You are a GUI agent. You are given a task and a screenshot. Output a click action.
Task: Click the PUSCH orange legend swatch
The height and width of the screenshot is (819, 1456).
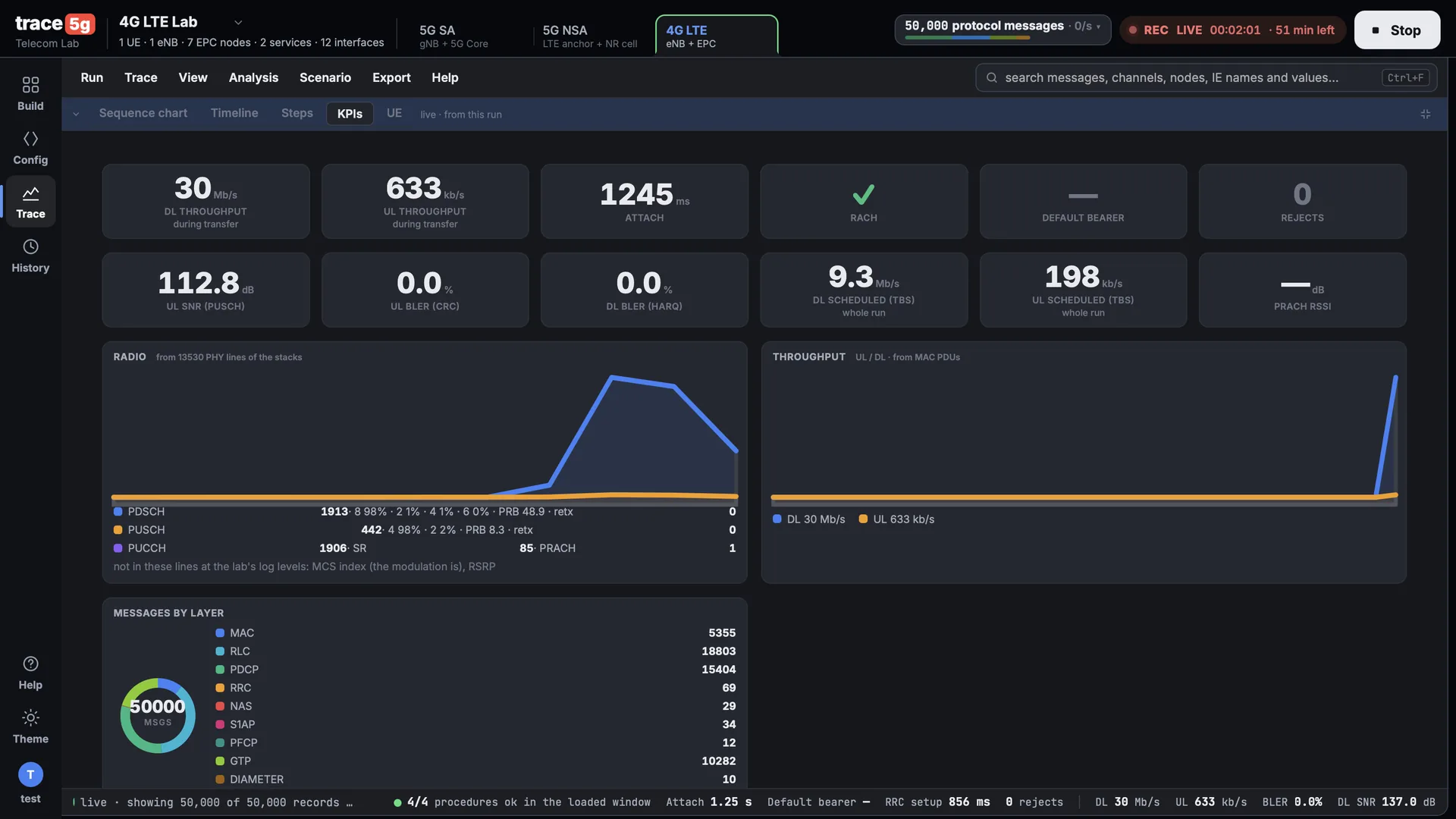[118, 530]
